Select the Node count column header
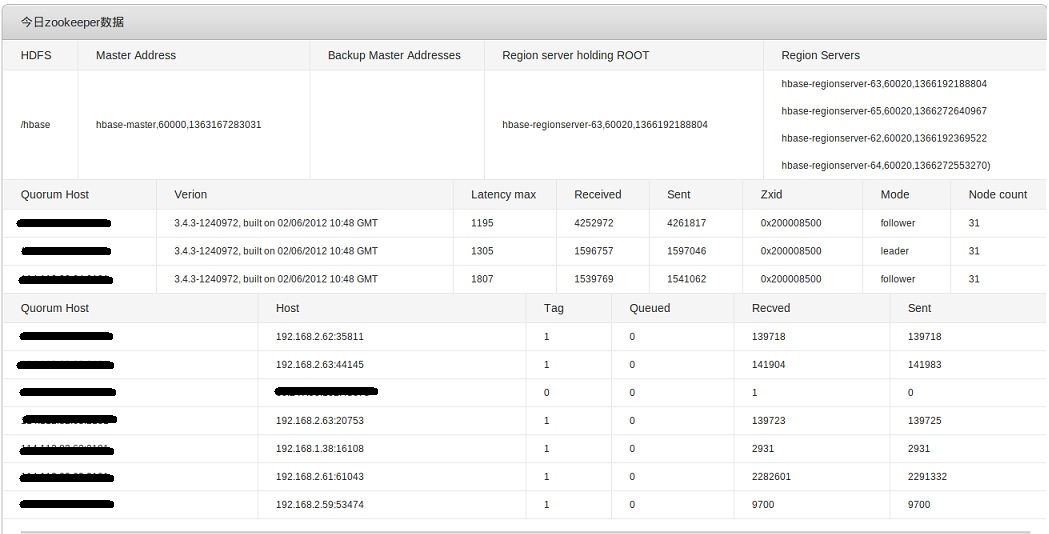Screen dimensions: 1049x534 [x=997, y=194]
